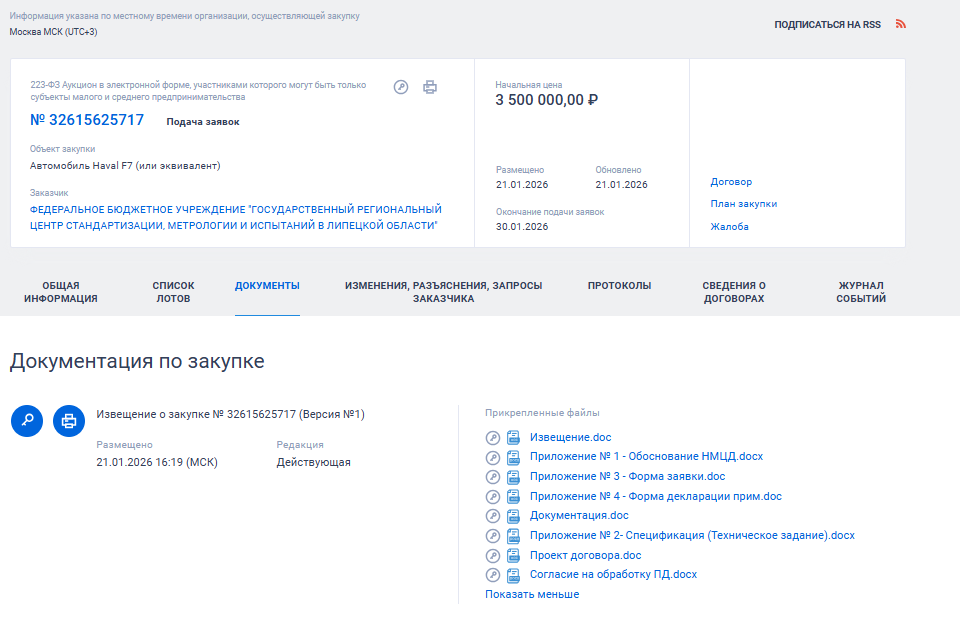The height and width of the screenshot is (626, 960).
Task: Open customer link Федеральное бюджетное учреждение
Action: tap(236, 217)
